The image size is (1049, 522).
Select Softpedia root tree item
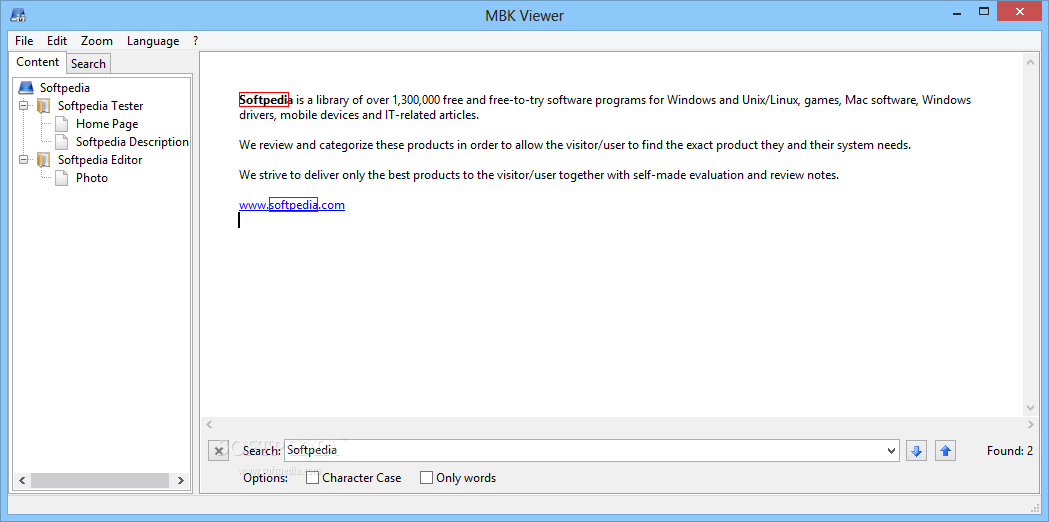65,88
